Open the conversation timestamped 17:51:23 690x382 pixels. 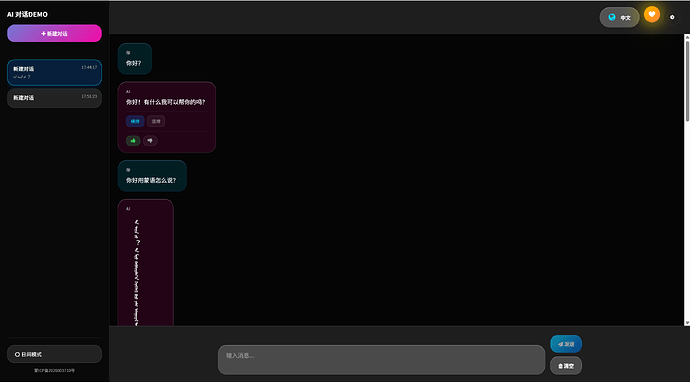(55, 98)
